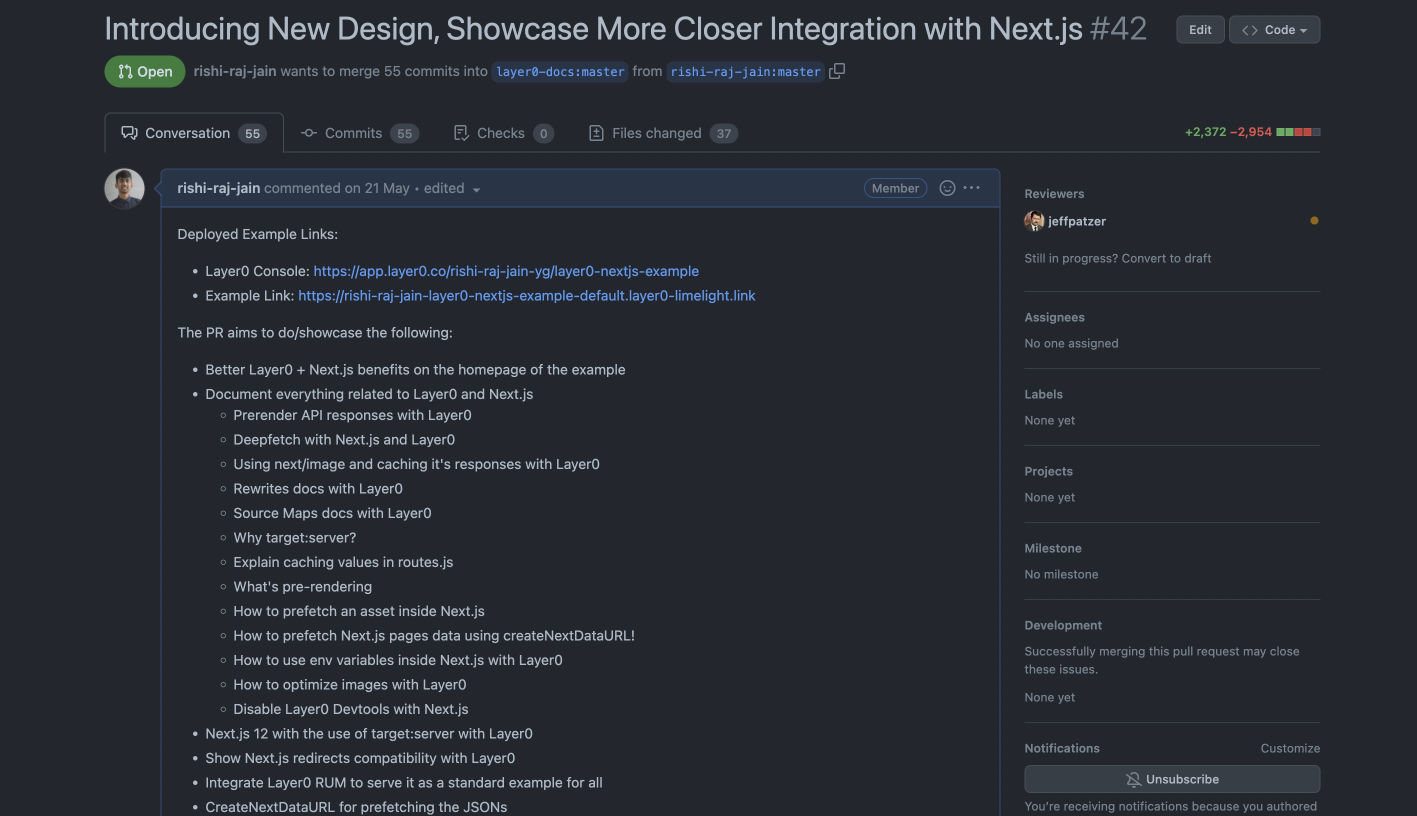Click 'Source Maps docs with Layer0' item
Screen dimensions: 1417x816
pyautogui.click(x=332, y=513)
